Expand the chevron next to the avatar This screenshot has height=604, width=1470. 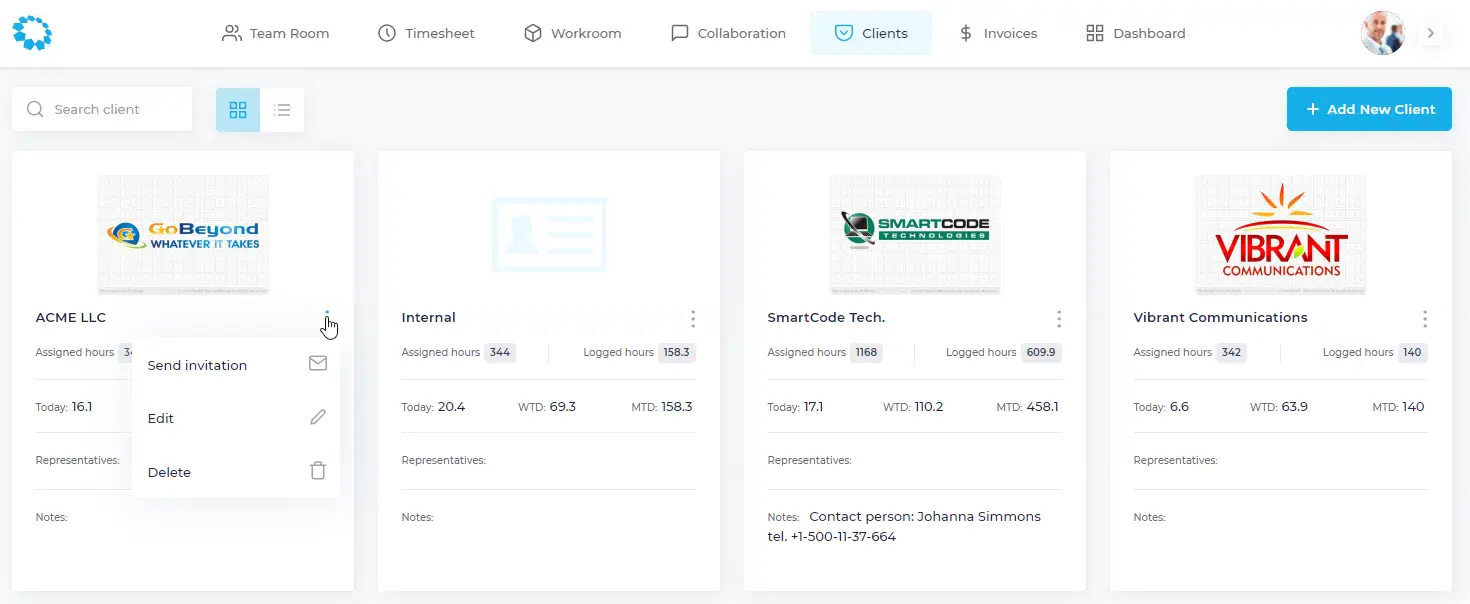[1431, 33]
